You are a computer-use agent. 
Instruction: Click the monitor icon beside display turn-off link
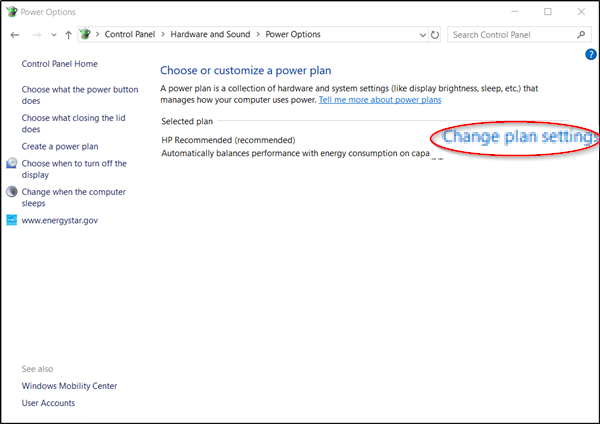tap(11, 164)
